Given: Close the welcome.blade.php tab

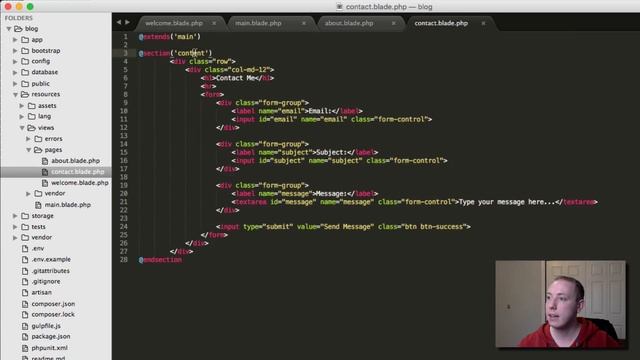Looking at the screenshot, I should pos(214,23).
